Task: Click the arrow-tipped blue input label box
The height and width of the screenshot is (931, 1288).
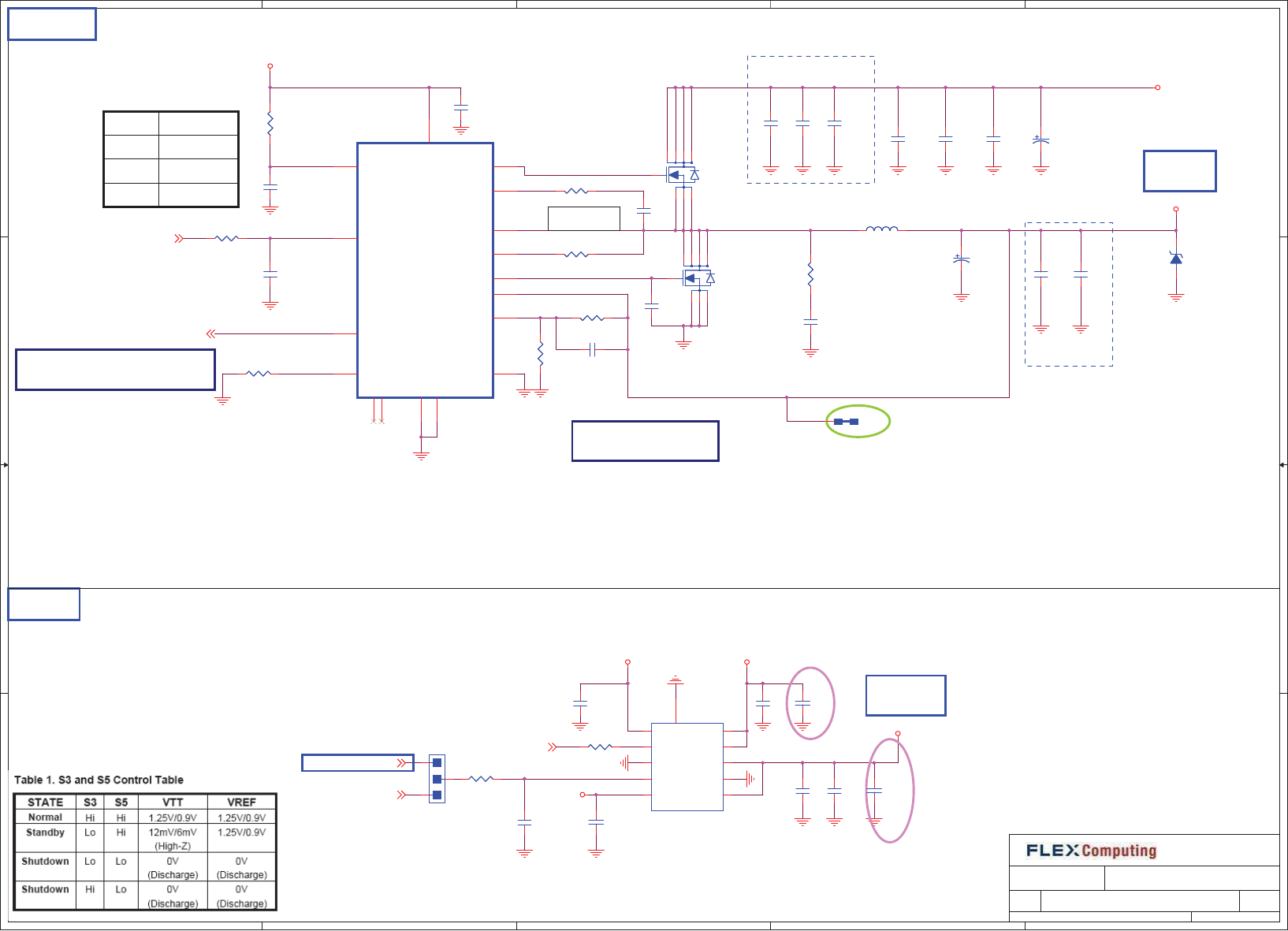Action: [x=358, y=763]
